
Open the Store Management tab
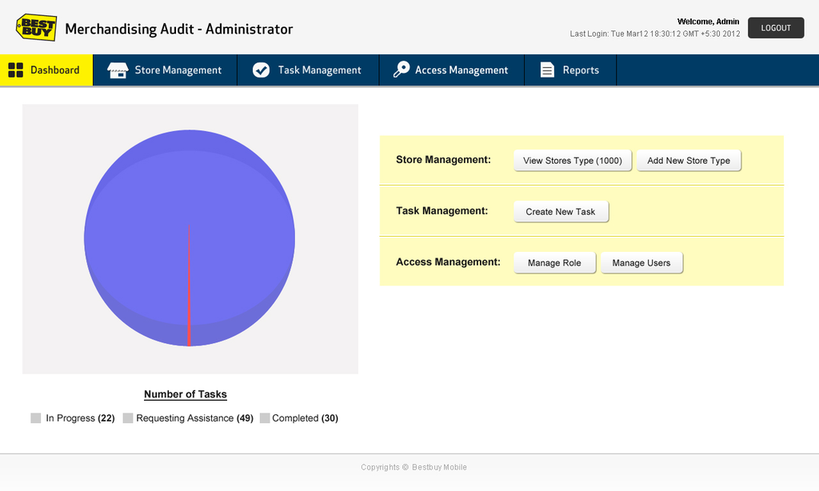(x=178, y=70)
